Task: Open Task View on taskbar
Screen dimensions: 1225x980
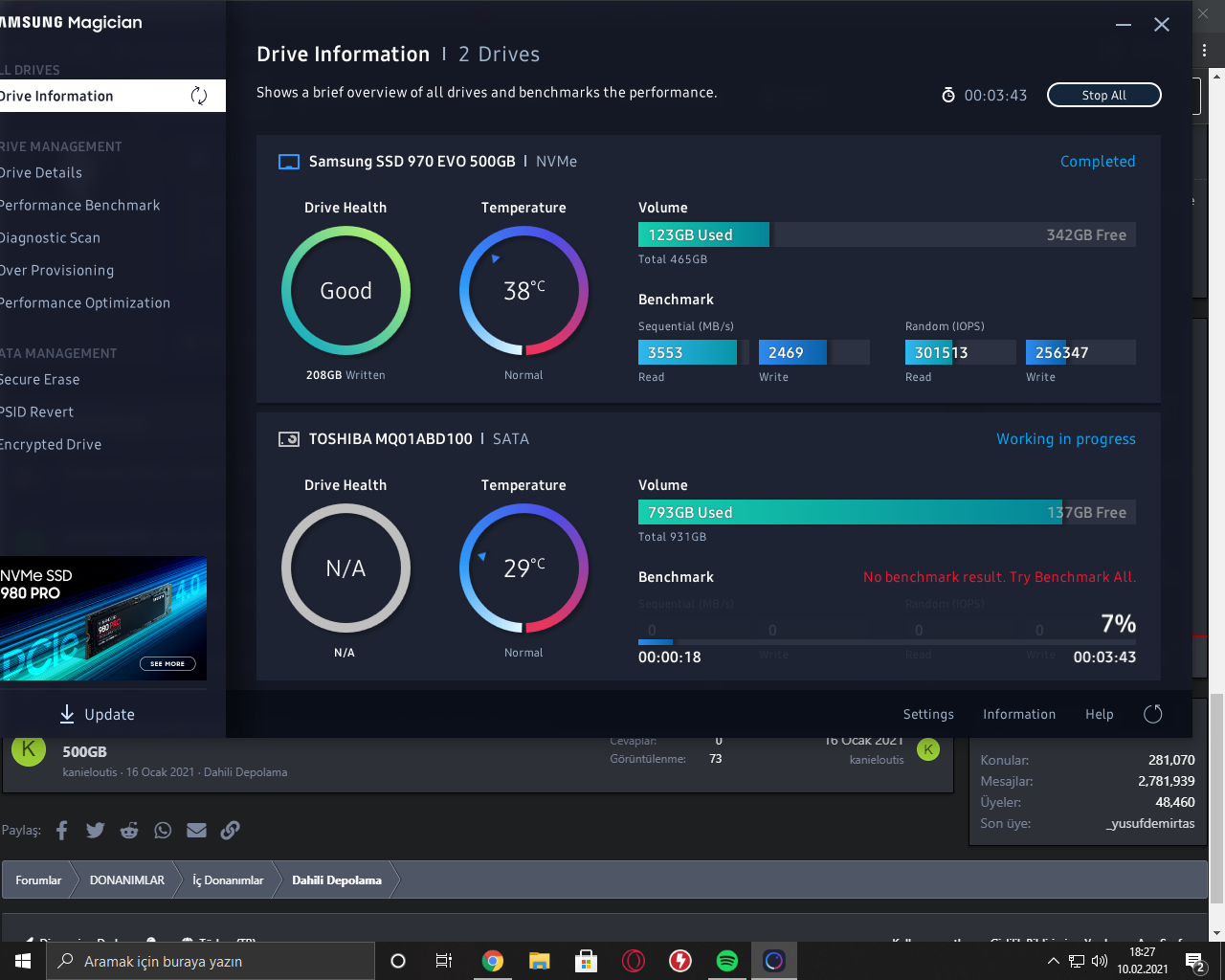Action: click(x=444, y=961)
